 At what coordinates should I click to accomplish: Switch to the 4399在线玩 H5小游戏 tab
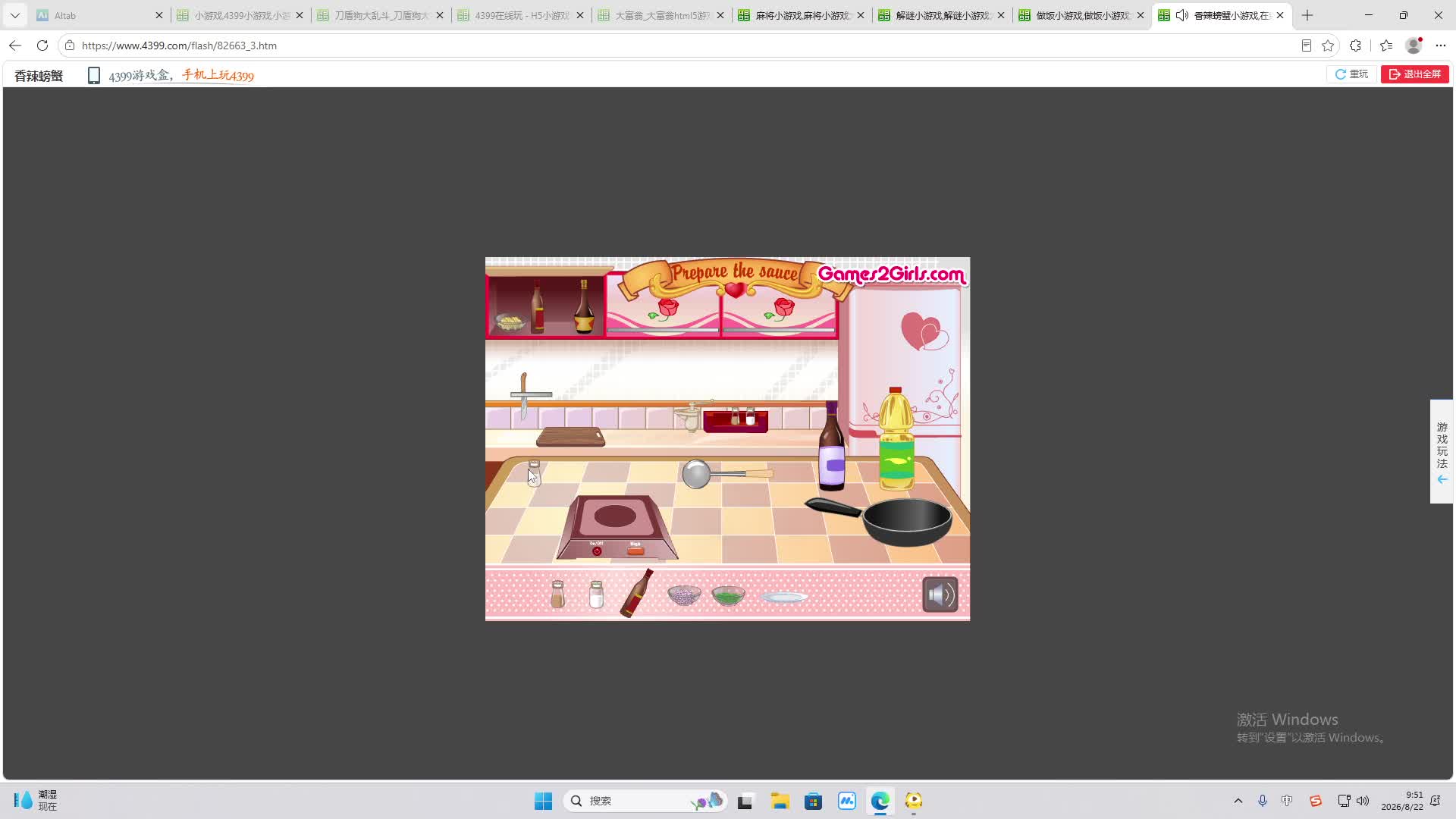[x=519, y=15]
